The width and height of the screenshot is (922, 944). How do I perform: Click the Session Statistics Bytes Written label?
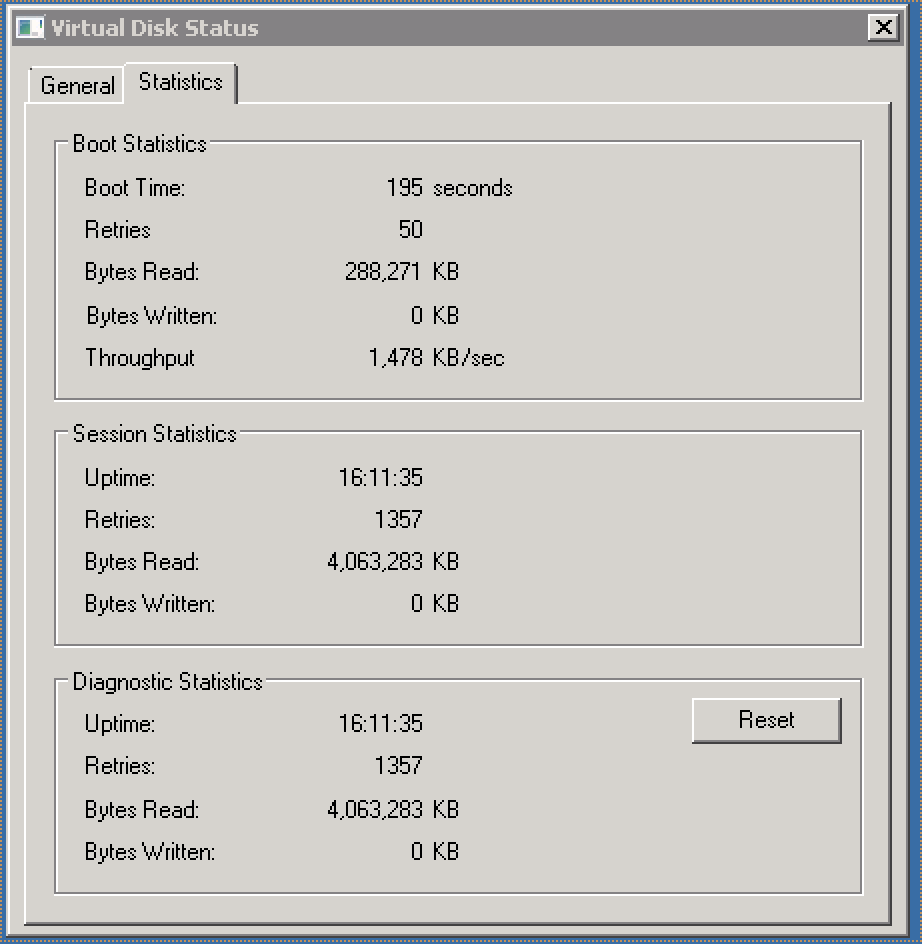tap(150, 604)
